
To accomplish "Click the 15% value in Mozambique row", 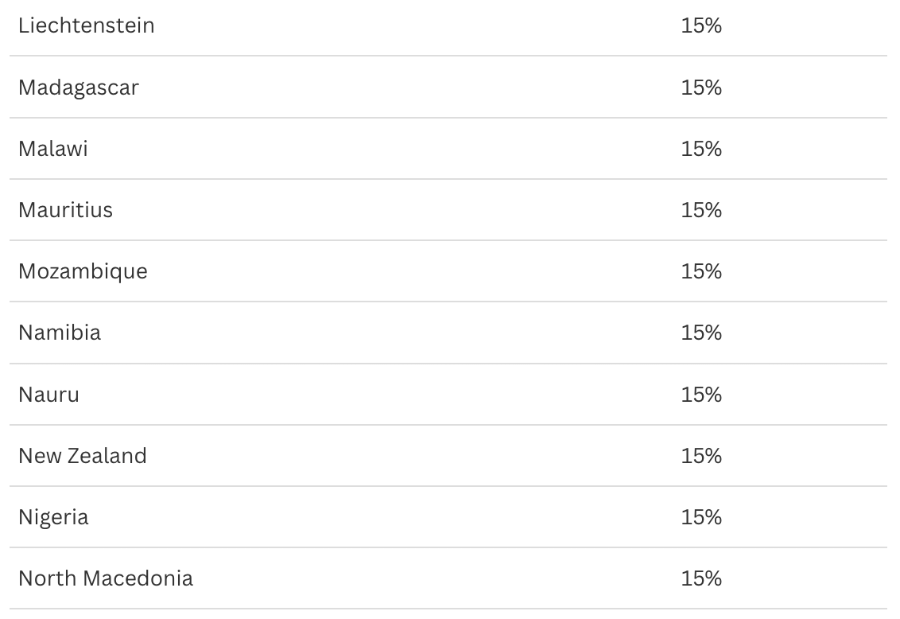I will point(701,271).
